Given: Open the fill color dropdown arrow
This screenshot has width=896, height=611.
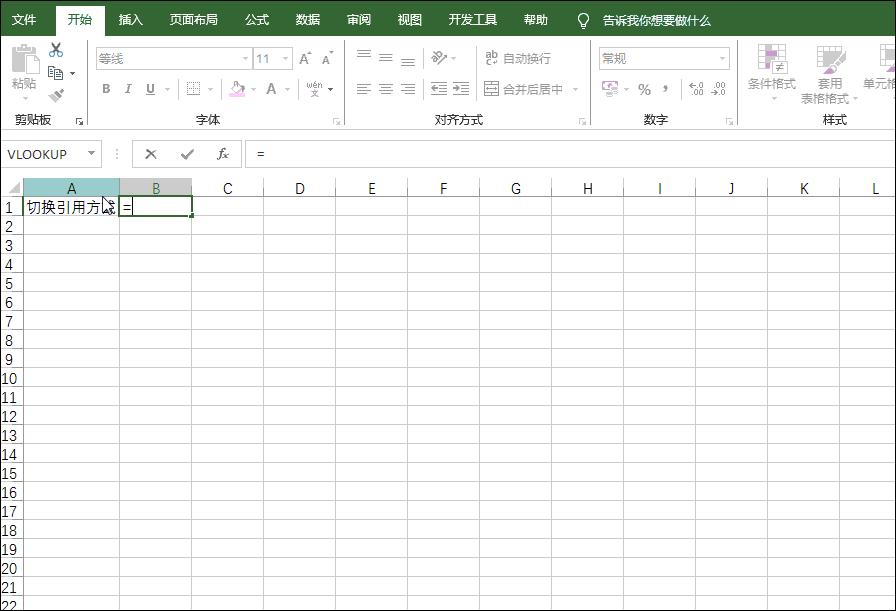Looking at the screenshot, I should coord(253,90).
